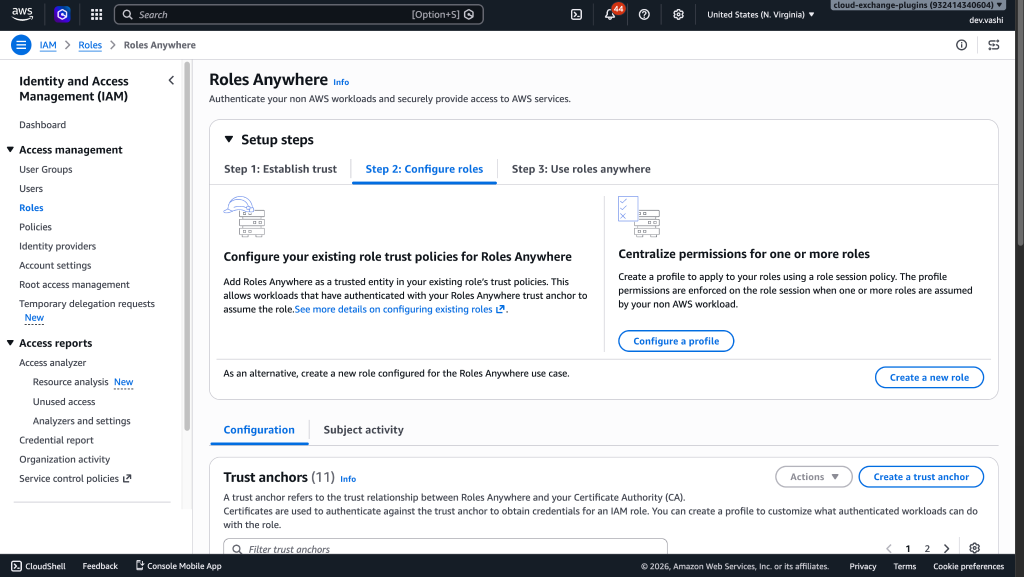Open Policies in the sidebar
The image size is (1024, 577).
click(x=35, y=227)
